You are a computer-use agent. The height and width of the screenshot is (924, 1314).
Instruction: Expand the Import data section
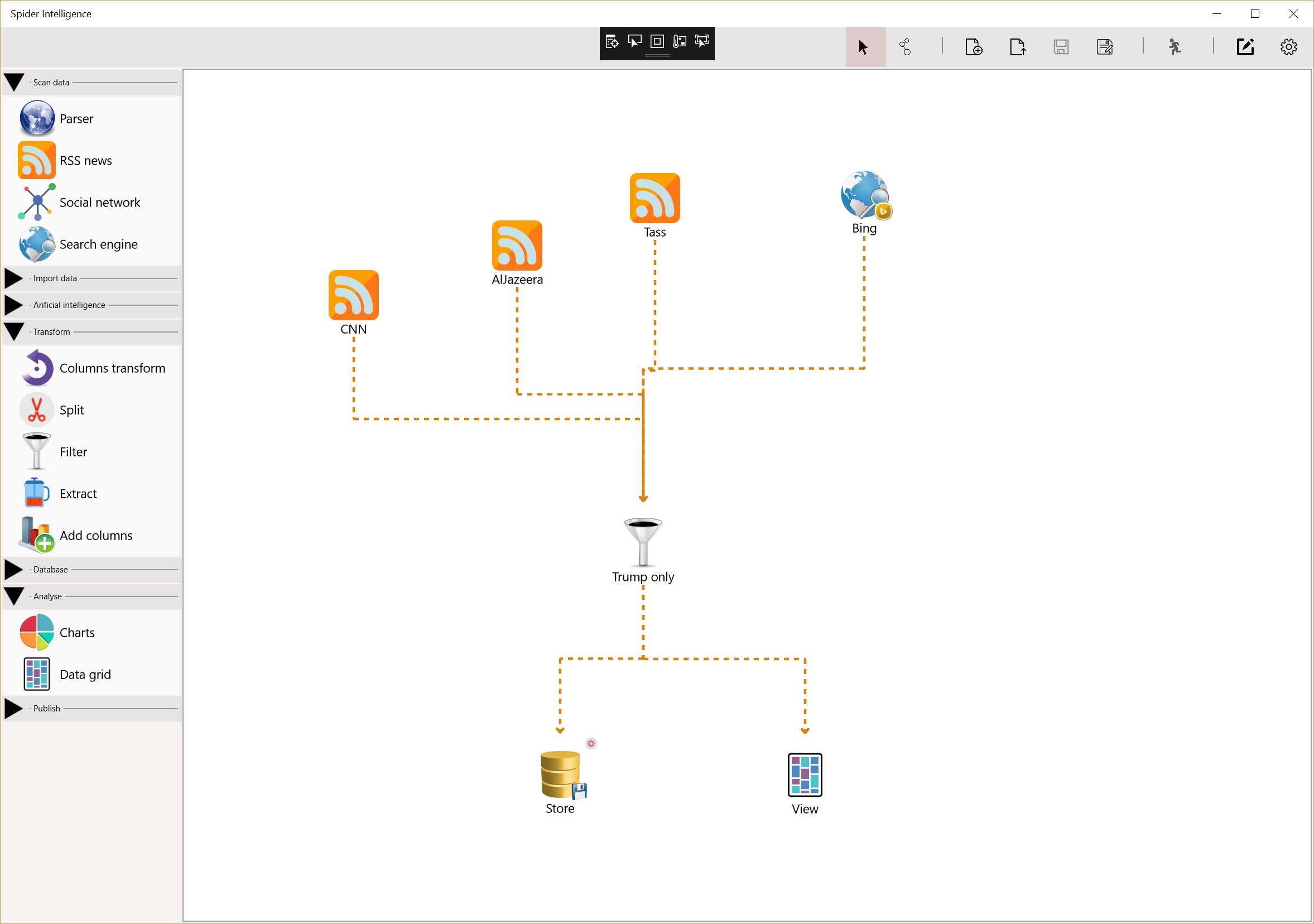pos(15,278)
